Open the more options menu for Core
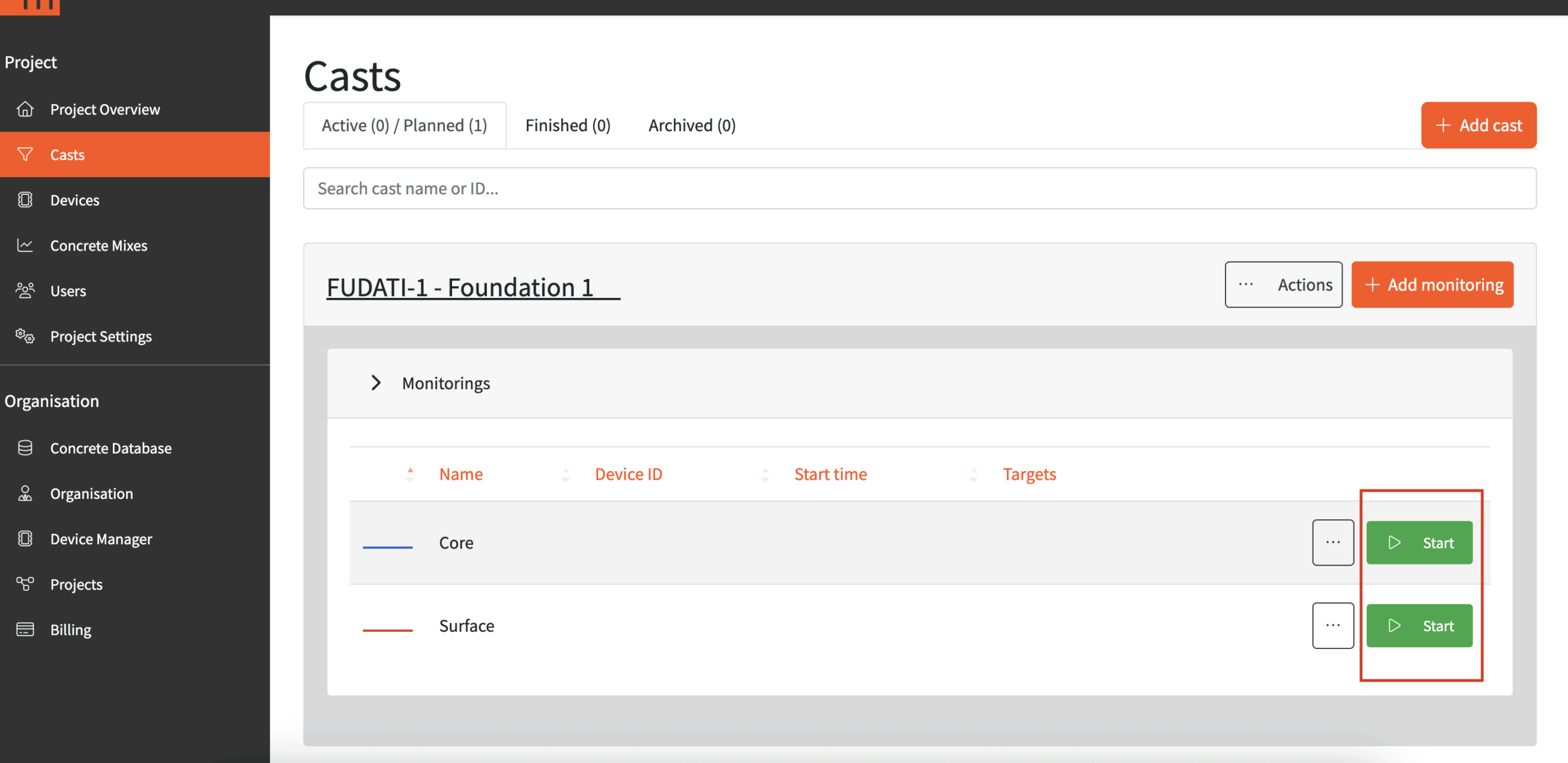This screenshot has width=1568, height=763. click(1333, 542)
